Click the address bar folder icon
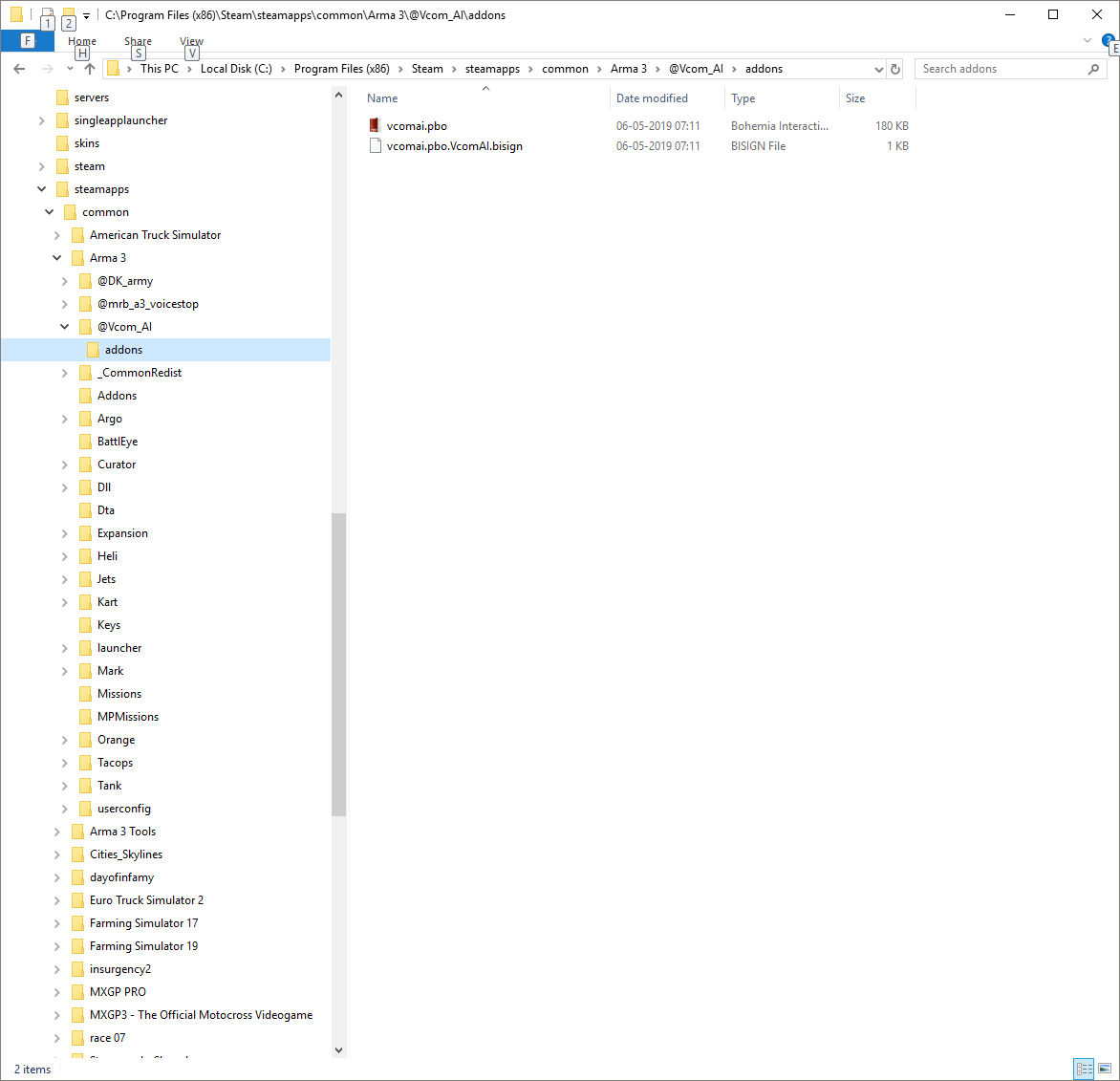The width and height of the screenshot is (1120, 1081). [113, 69]
